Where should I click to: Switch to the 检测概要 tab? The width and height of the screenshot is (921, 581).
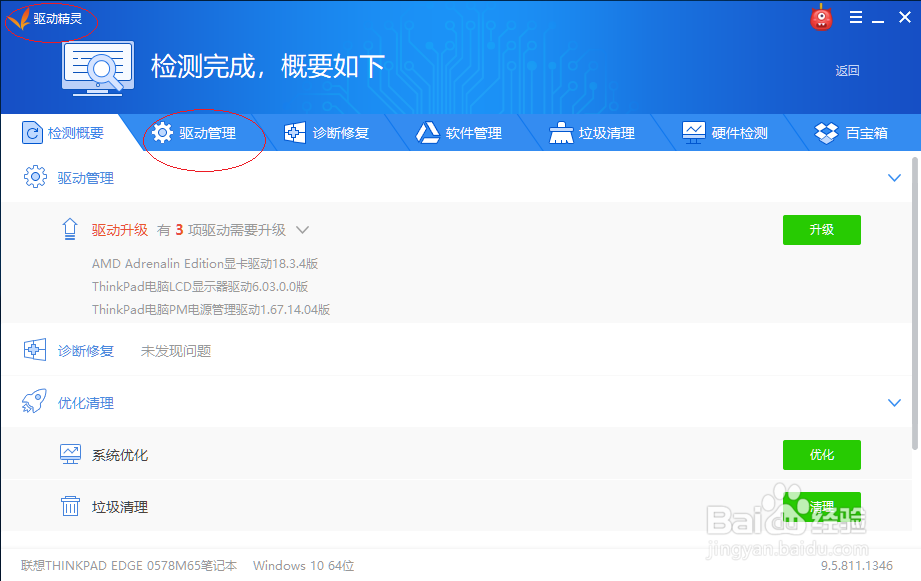(x=65, y=132)
